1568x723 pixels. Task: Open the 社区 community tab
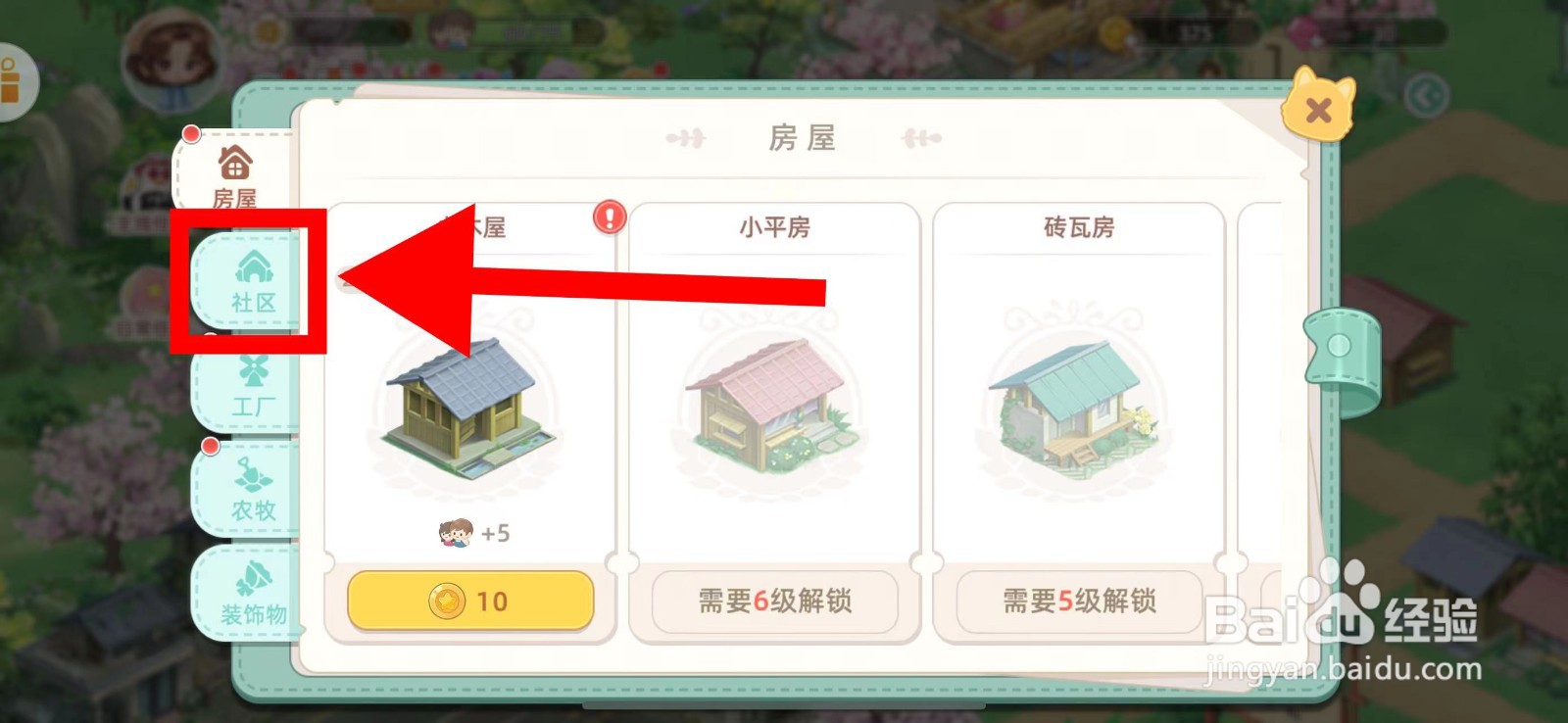click(253, 280)
